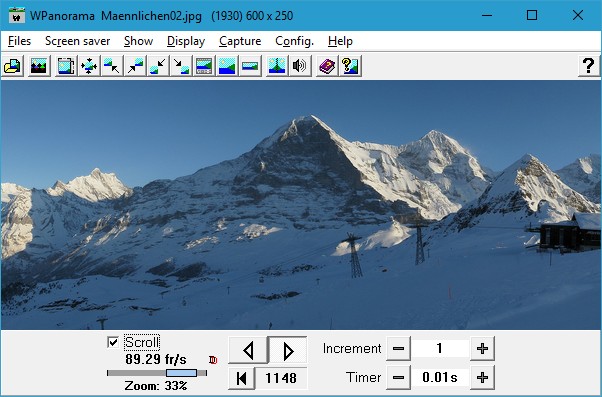Increase the Increment value
Screen dimensions: 602x397
pyautogui.click(x=482, y=349)
